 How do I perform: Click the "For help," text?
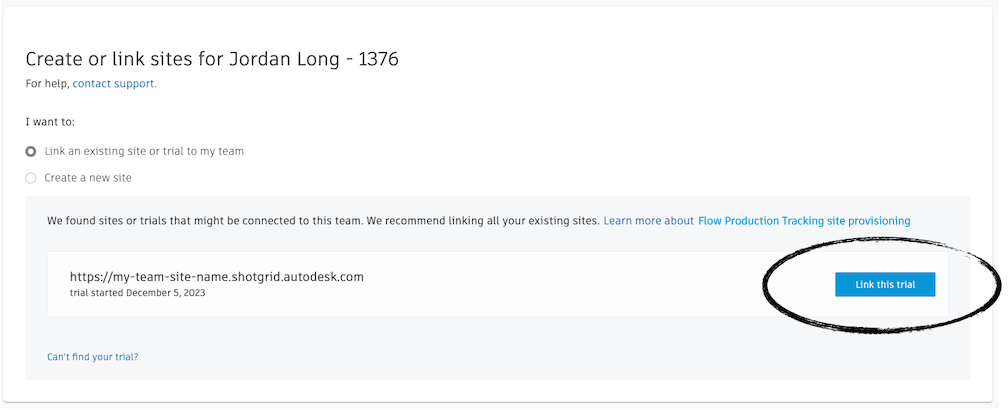(47, 84)
